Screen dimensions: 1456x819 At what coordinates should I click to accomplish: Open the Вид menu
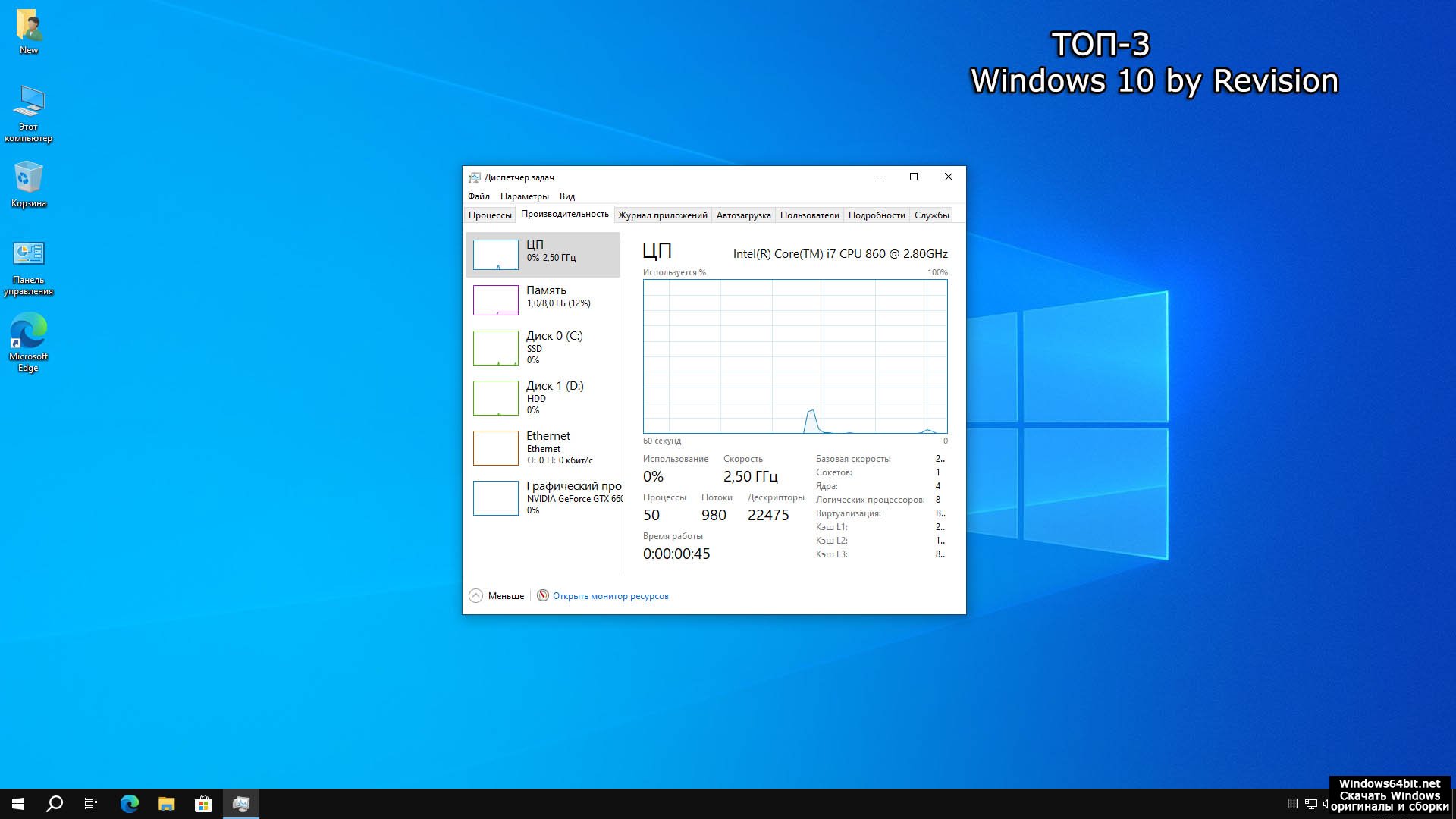coord(567,196)
